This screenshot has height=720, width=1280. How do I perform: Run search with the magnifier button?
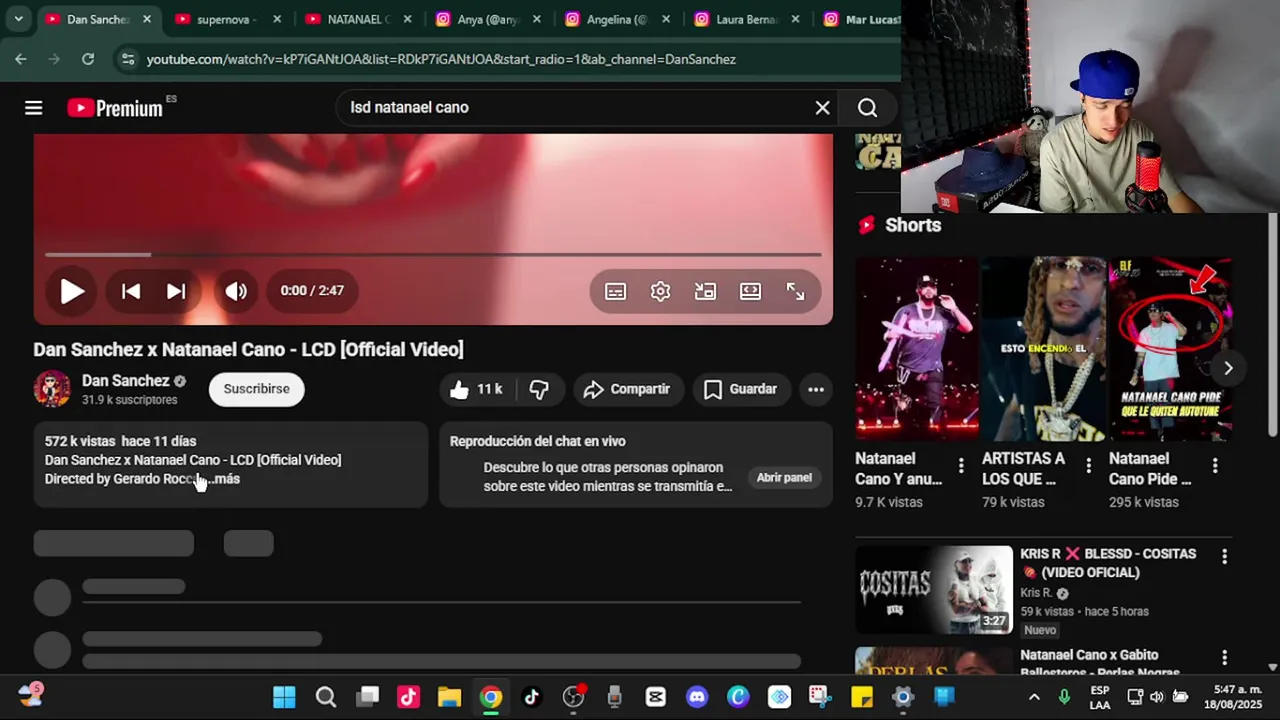pyautogui.click(x=867, y=108)
